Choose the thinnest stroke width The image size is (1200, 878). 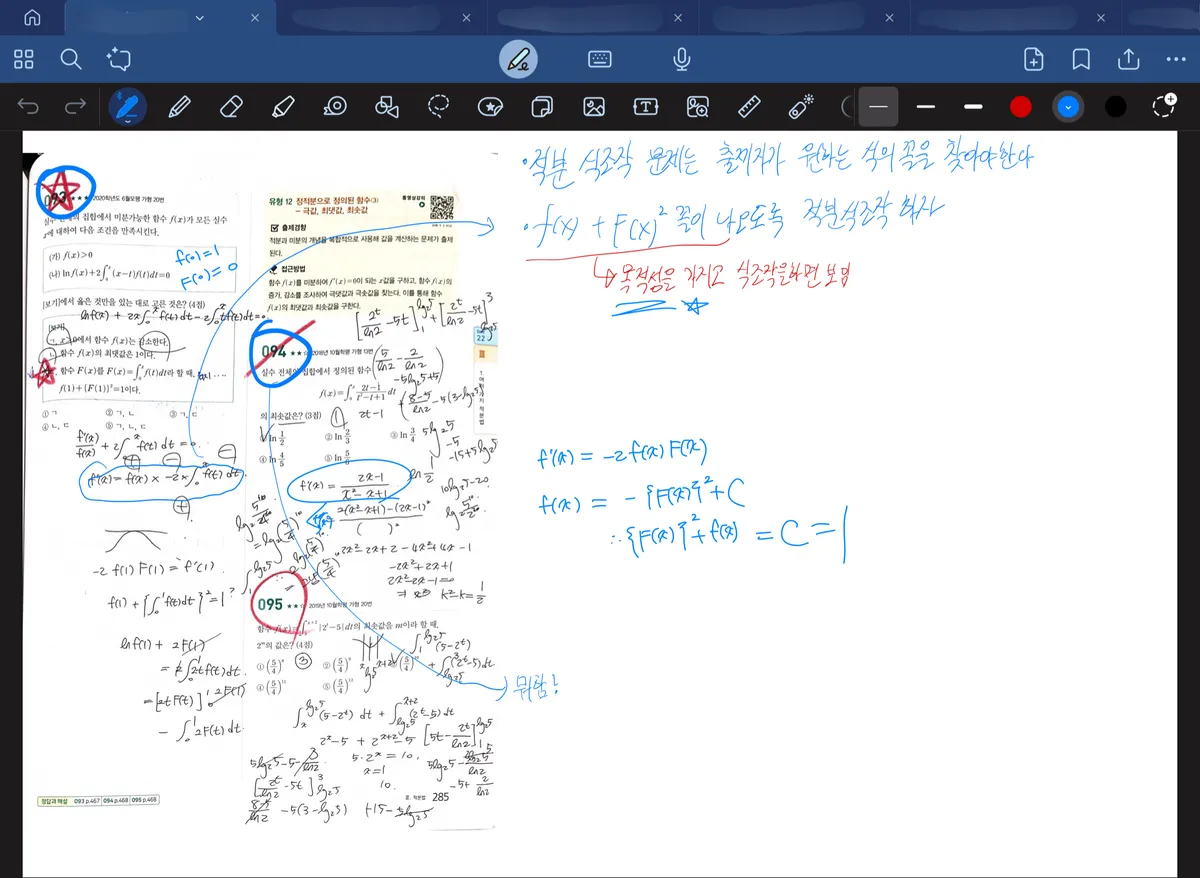tap(879, 106)
